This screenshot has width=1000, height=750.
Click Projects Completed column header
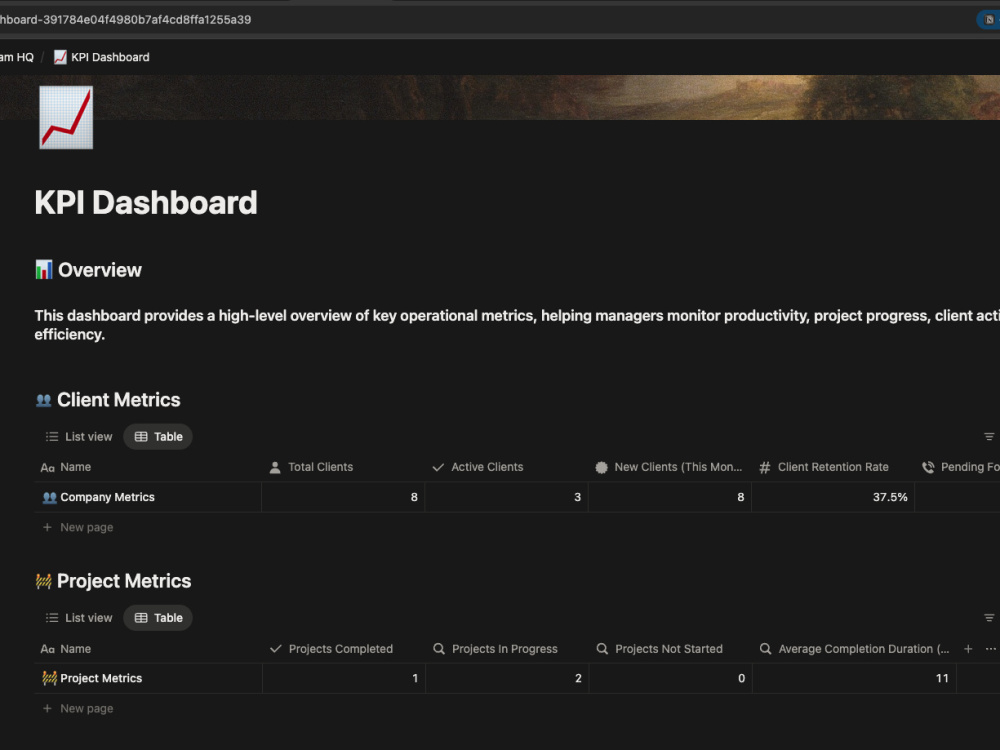click(x=343, y=649)
